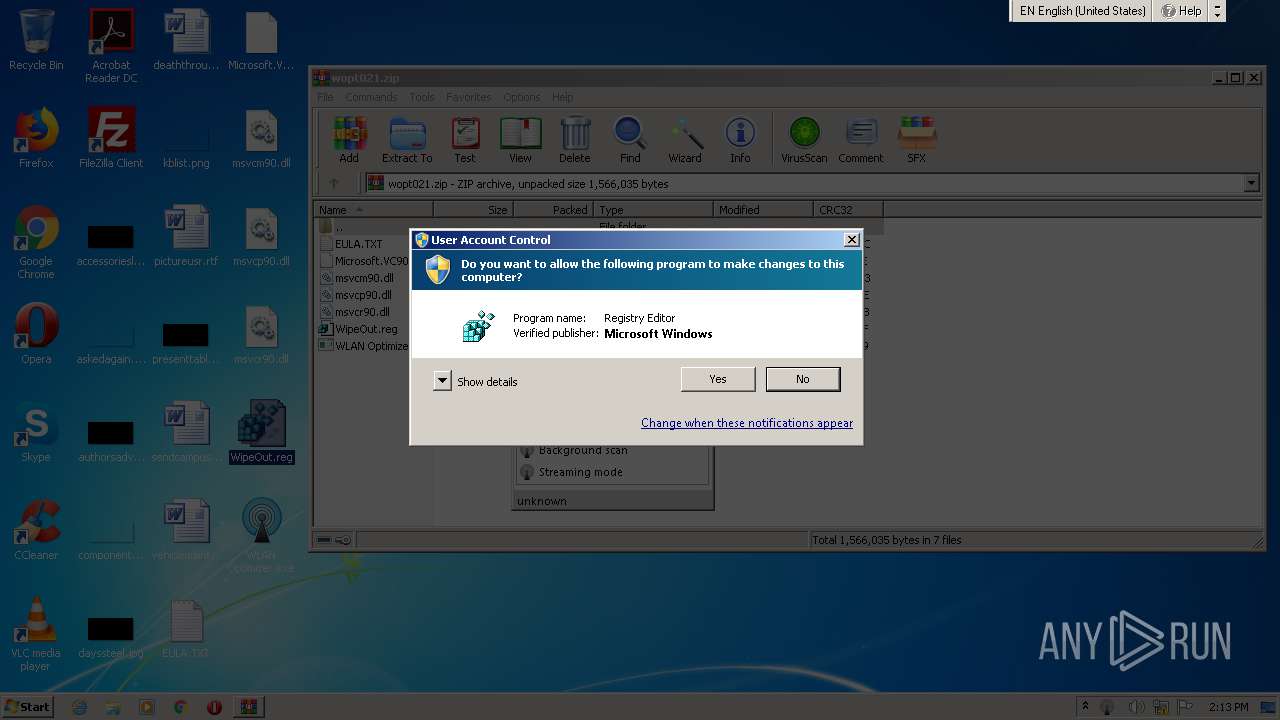Open the View toolbar icon in WinRAR

[x=520, y=140]
